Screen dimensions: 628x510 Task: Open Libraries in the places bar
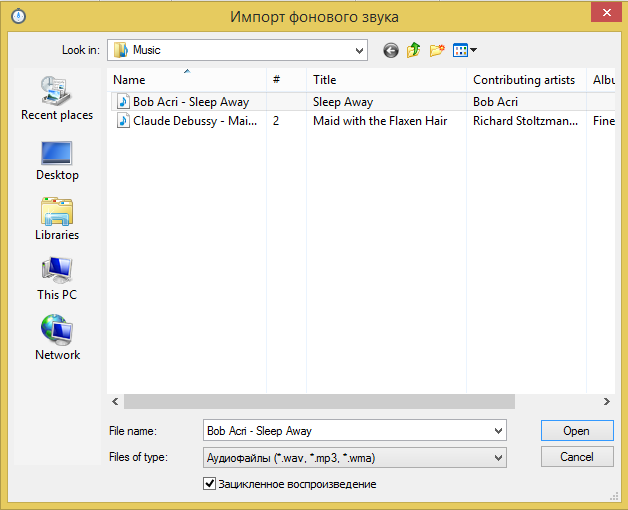(x=57, y=219)
